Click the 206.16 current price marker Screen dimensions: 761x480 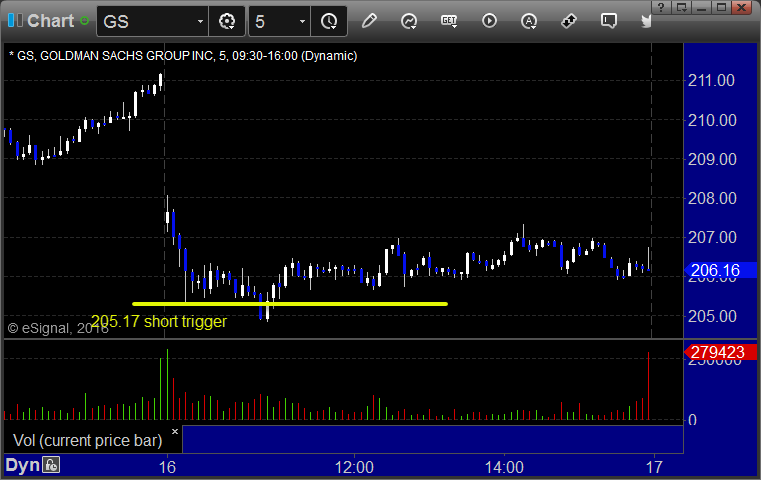coord(720,270)
